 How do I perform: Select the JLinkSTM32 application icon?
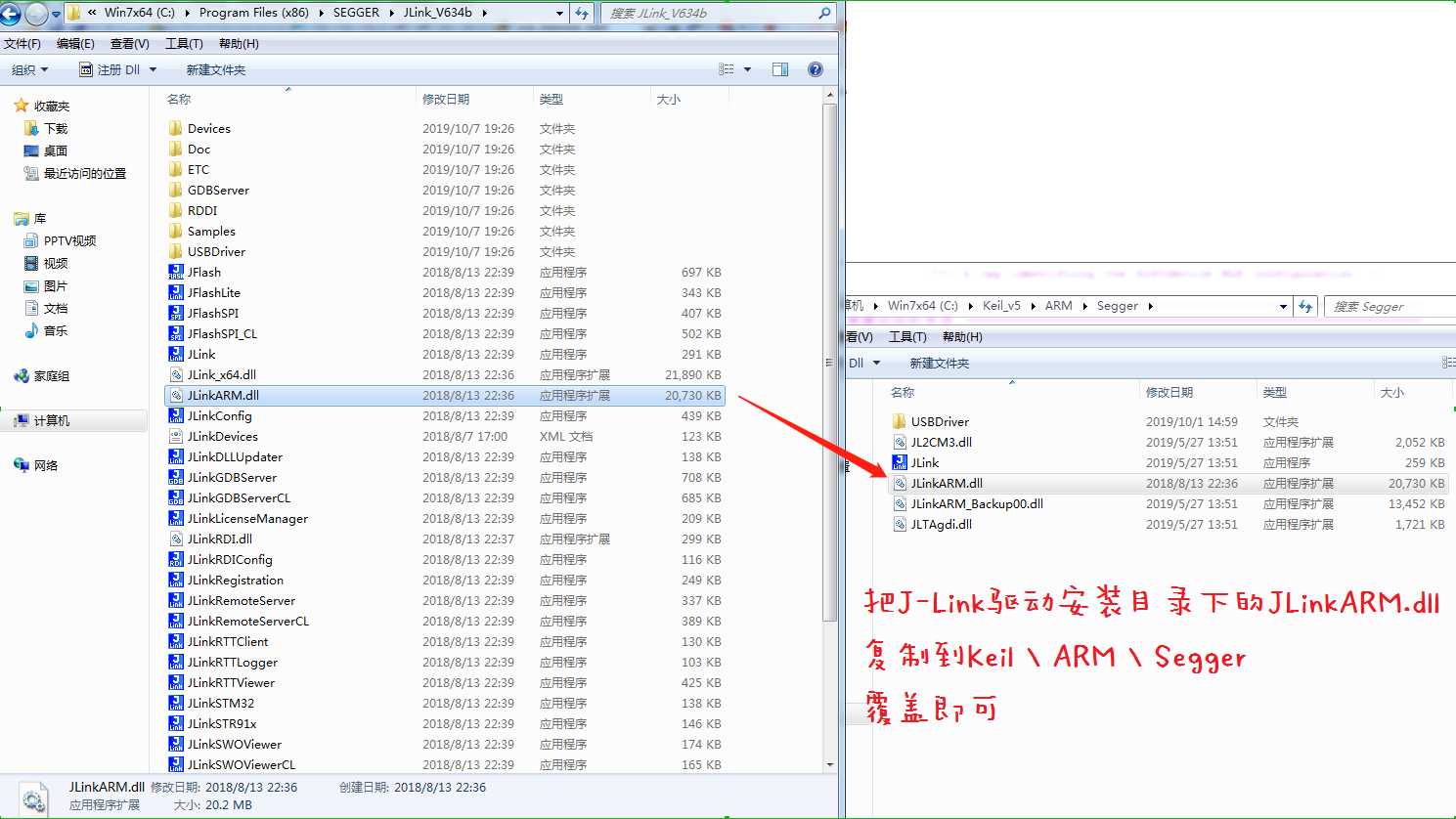click(x=176, y=703)
